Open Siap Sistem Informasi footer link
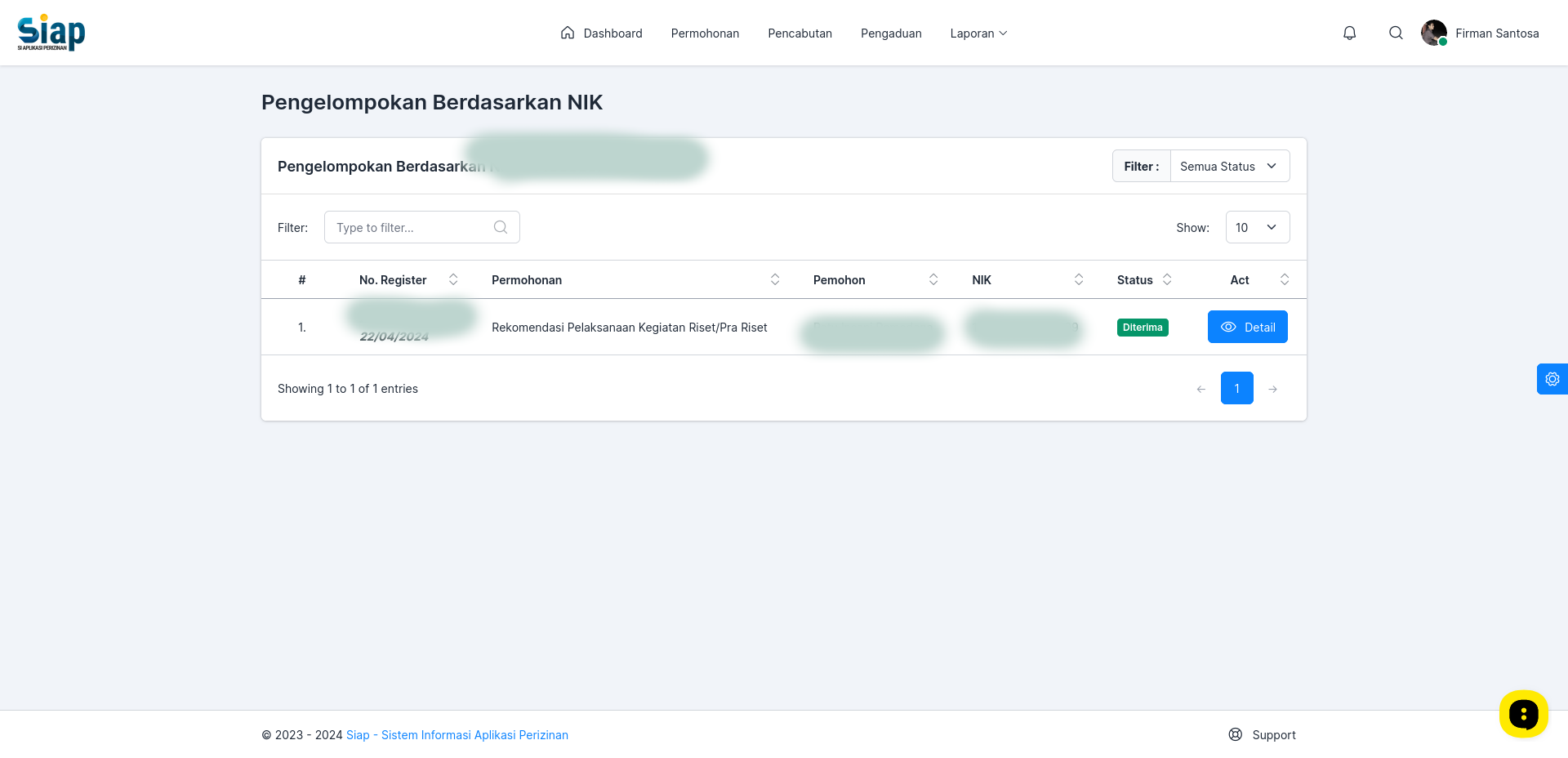The width and height of the screenshot is (1568, 758). (x=457, y=735)
